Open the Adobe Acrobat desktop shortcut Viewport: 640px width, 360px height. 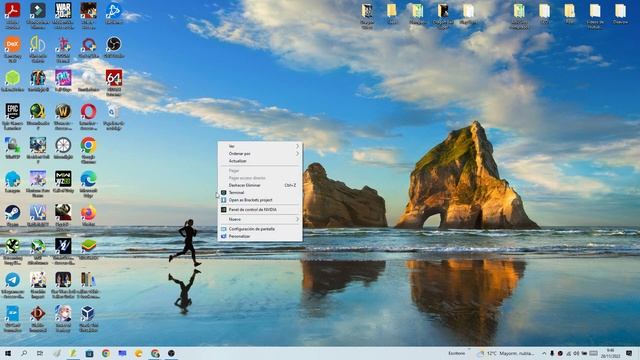click(13, 11)
